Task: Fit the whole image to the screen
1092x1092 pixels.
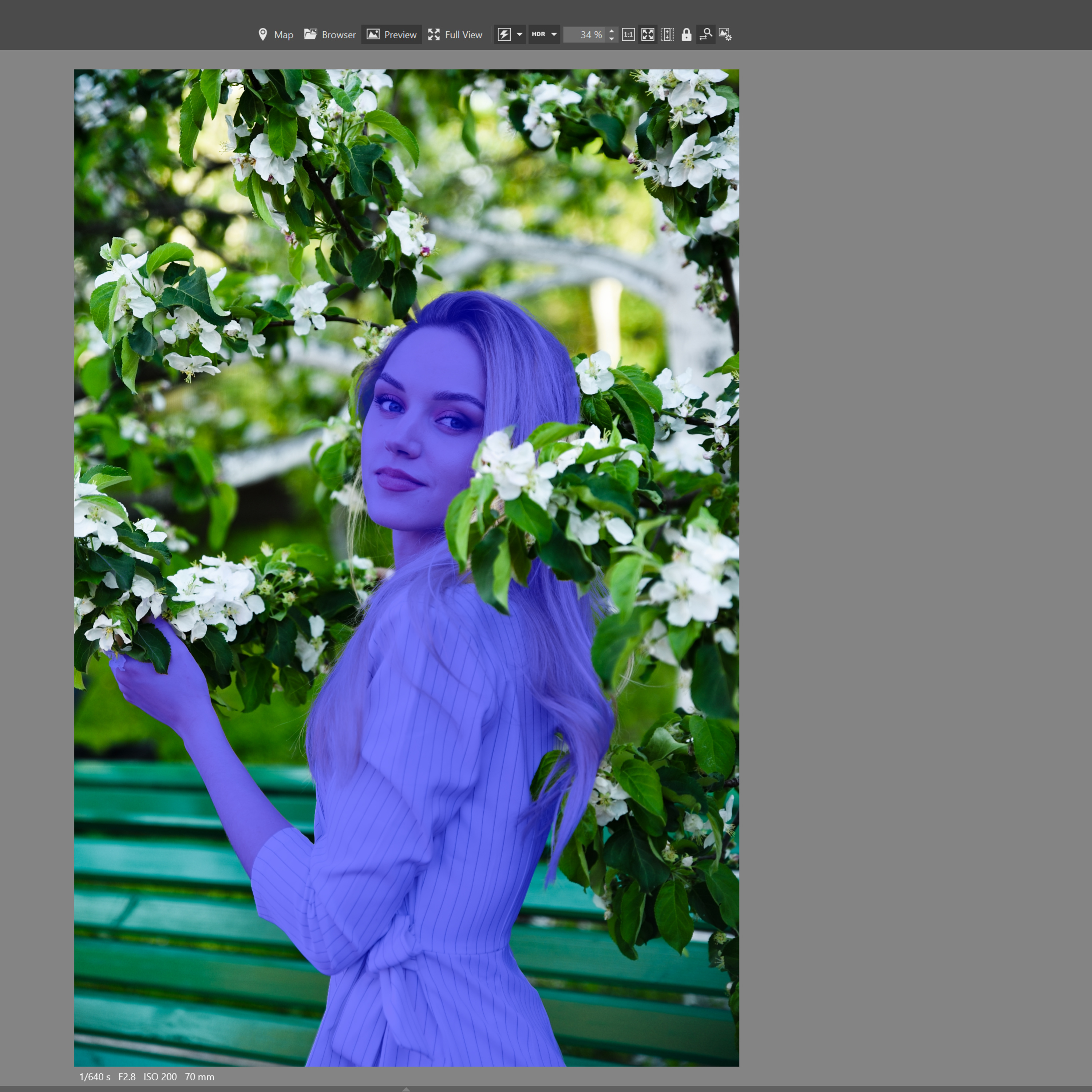Action: coord(648,35)
